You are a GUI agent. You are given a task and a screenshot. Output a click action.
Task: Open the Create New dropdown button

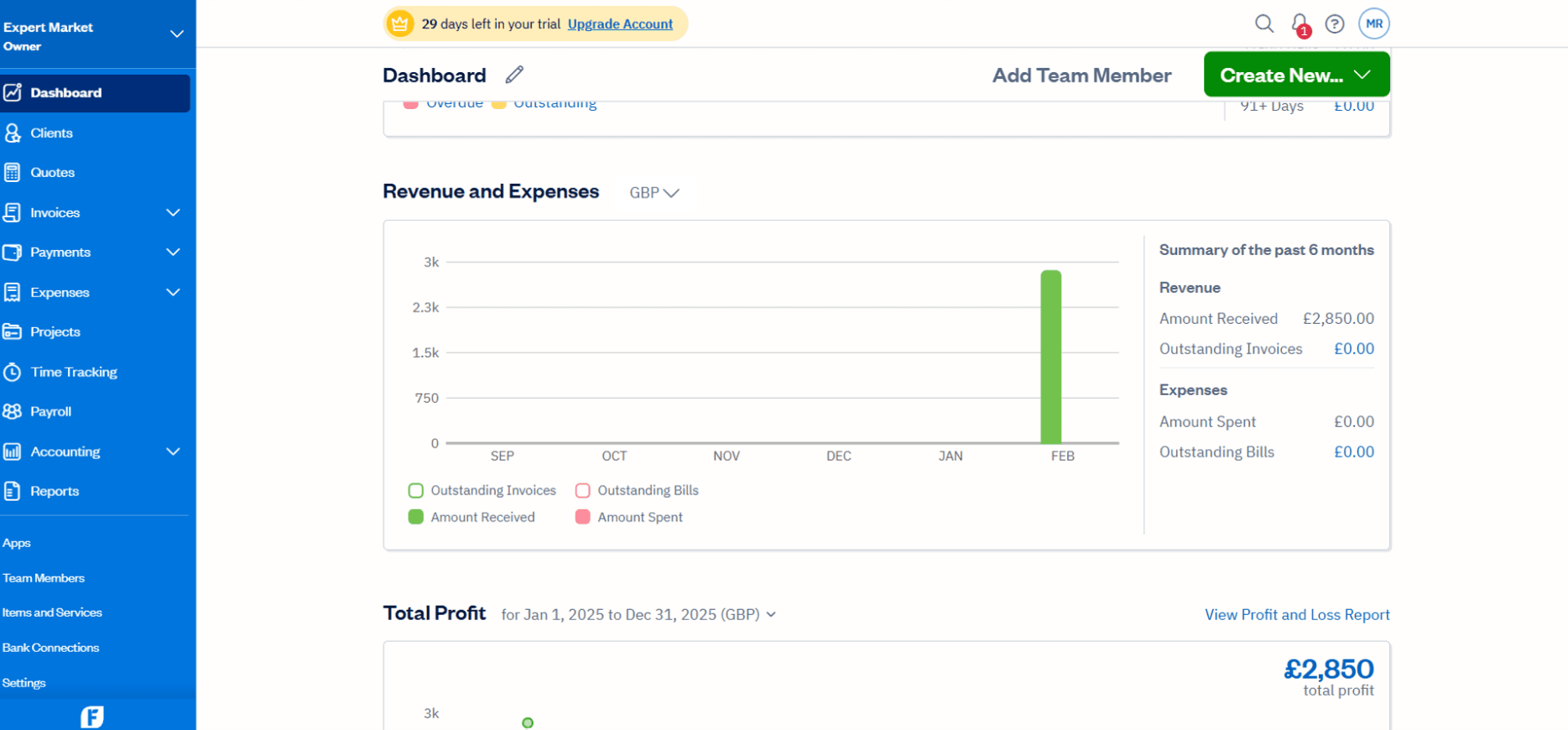1296,75
